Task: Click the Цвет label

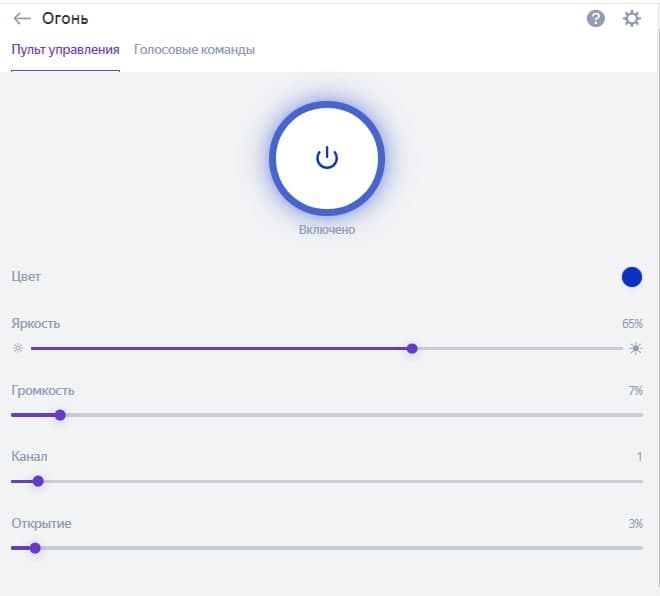Action: pos(26,277)
